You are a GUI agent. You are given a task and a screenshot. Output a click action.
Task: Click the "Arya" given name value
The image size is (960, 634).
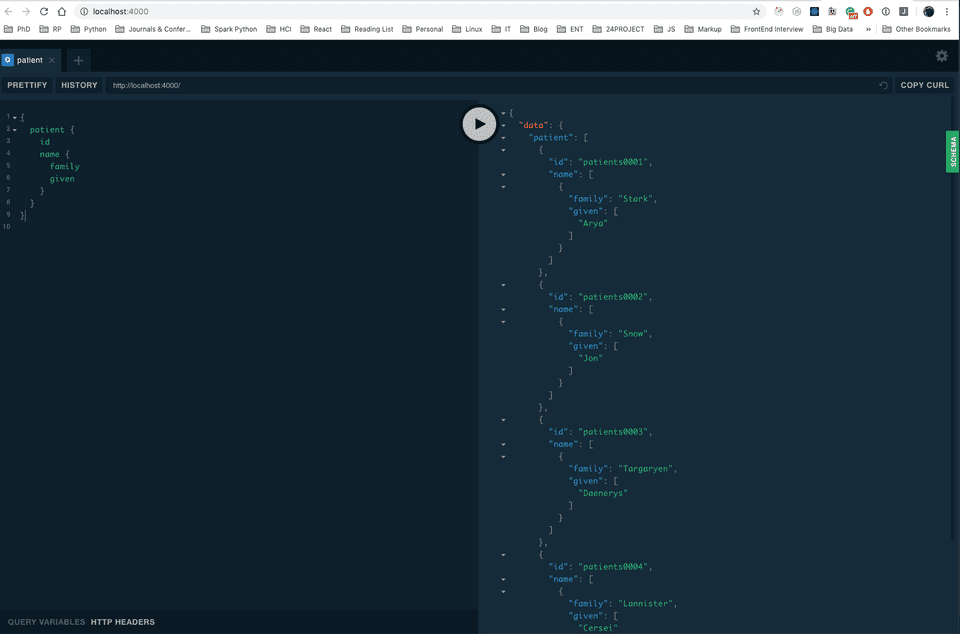593,223
